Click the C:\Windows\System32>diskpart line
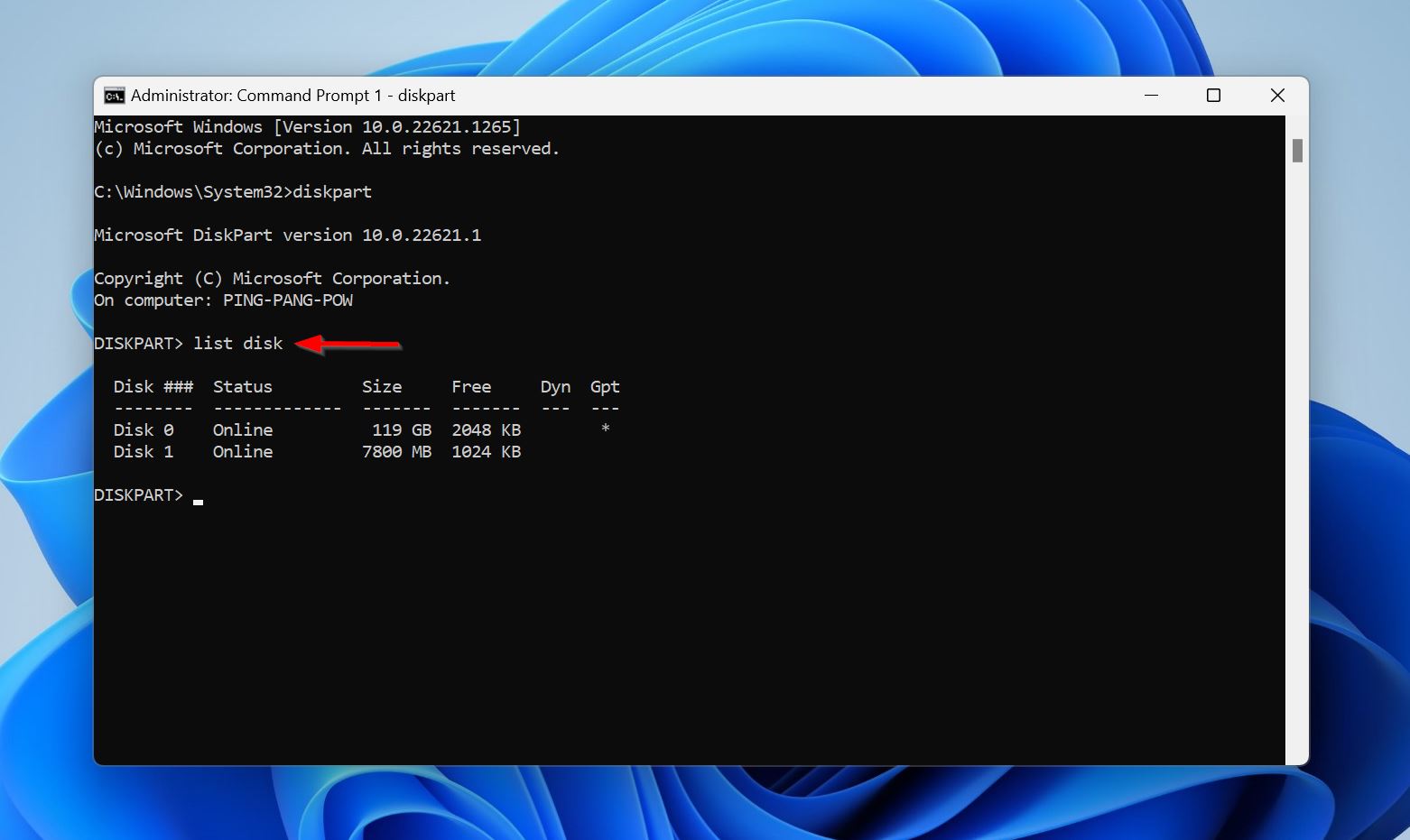The height and width of the screenshot is (840, 1410). point(233,192)
